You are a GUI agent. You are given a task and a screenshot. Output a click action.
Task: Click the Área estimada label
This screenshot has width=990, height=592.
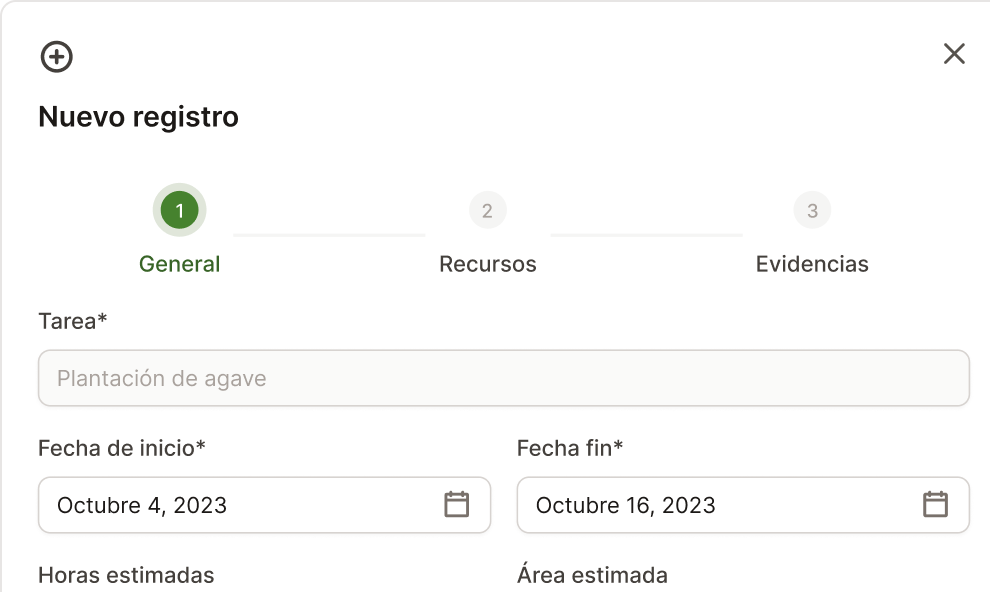[592, 575]
